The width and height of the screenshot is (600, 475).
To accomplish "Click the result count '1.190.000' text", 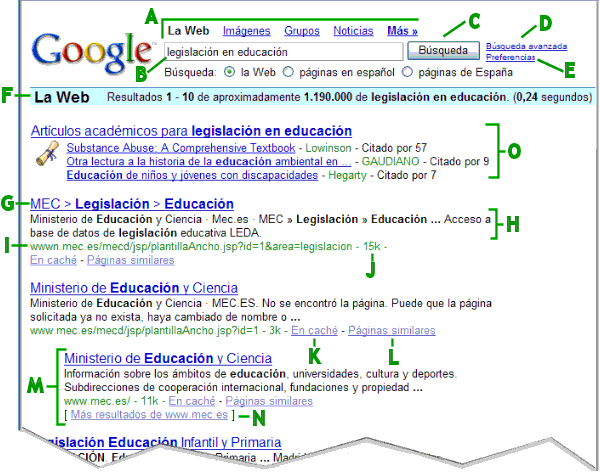I will click(328, 97).
